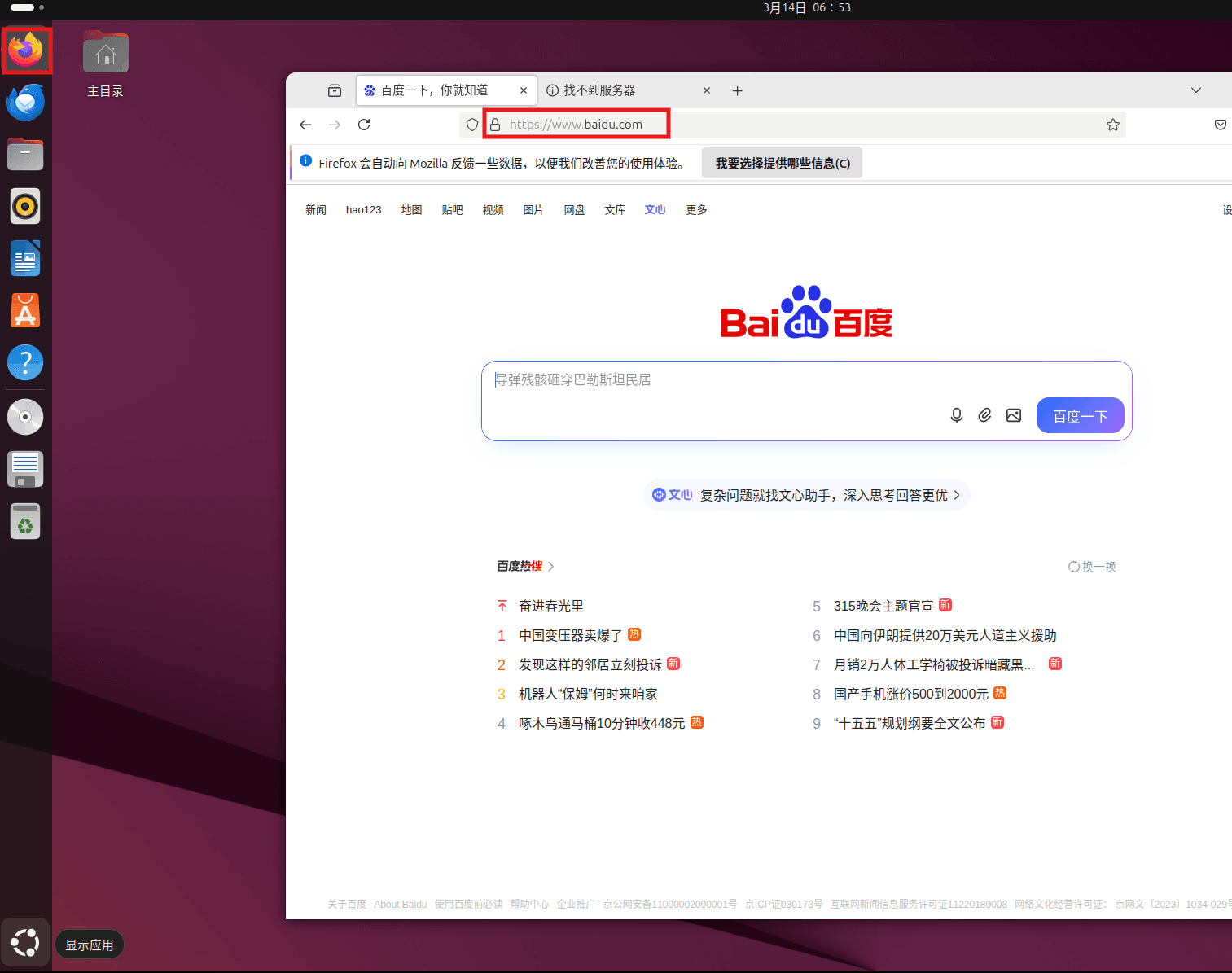Open hot search 中国向伊朗提供20万美元人道主义援助
The width and height of the screenshot is (1232, 973).
(x=945, y=635)
